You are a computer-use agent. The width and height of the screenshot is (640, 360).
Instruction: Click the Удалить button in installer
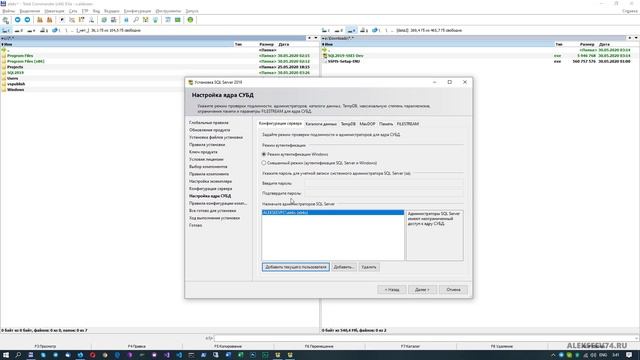(369, 267)
